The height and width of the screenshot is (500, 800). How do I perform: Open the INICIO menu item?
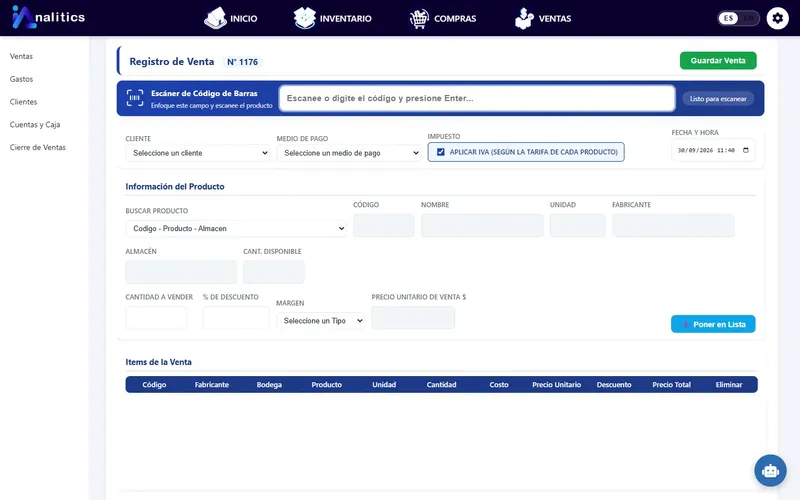tap(243, 19)
